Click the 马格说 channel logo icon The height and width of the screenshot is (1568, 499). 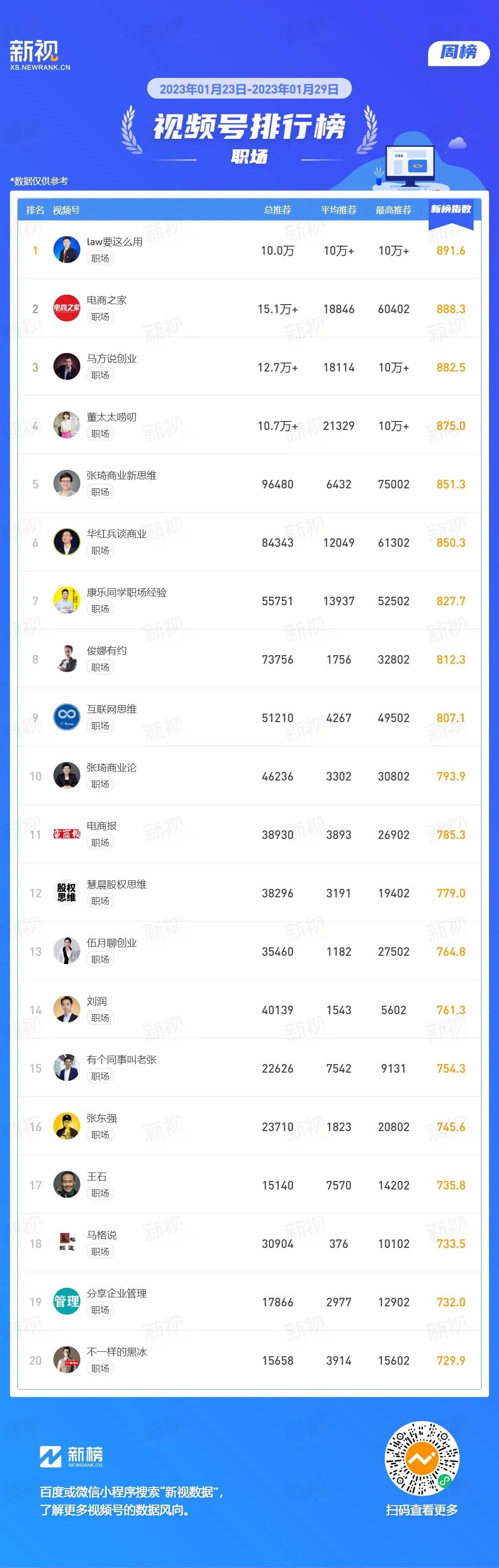click(67, 1243)
